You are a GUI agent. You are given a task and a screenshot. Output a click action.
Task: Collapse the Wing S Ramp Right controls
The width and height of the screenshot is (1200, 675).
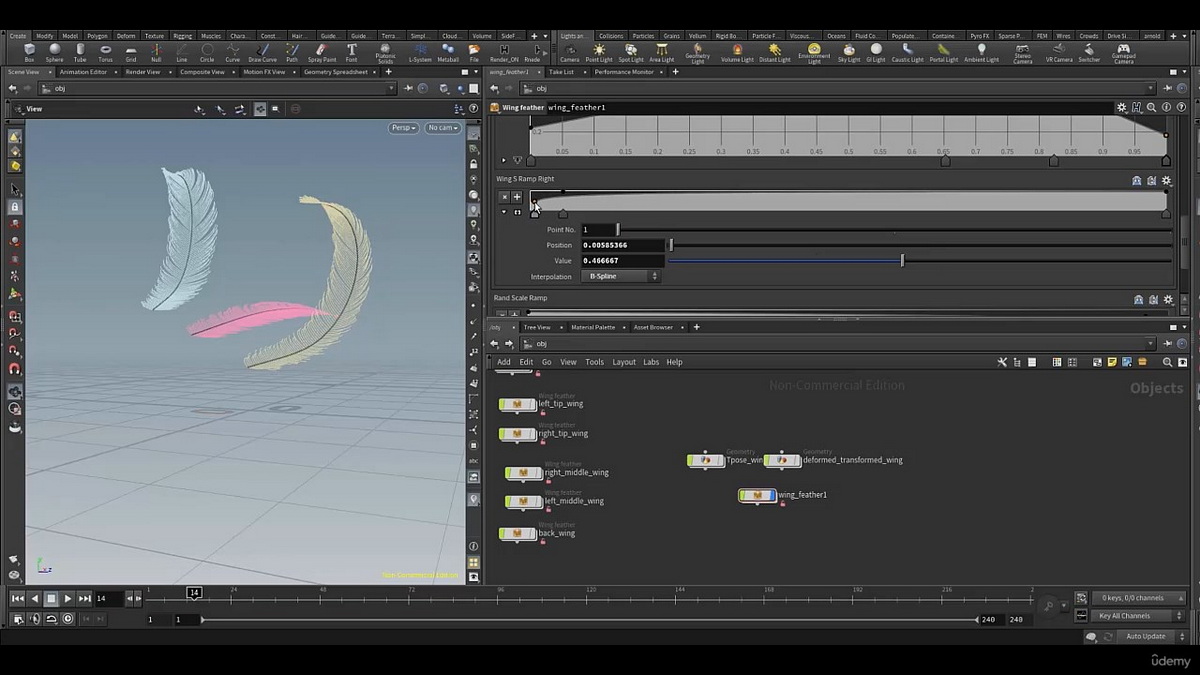(504, 212)
